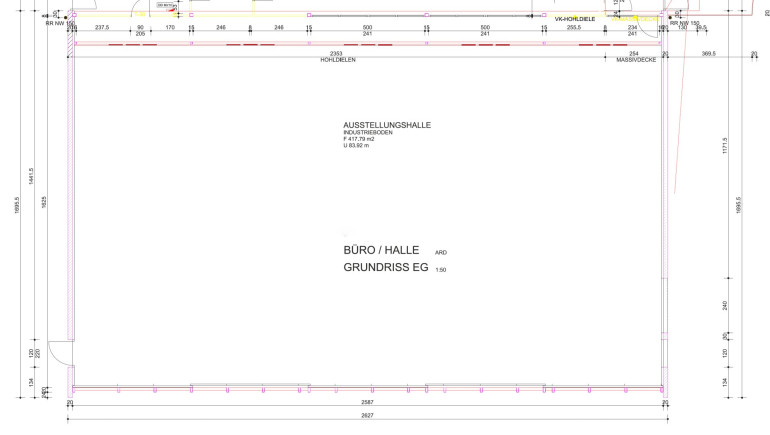Select the HOHLDIELEN label
Screen dimensions: 770x435
coord(338,60)
